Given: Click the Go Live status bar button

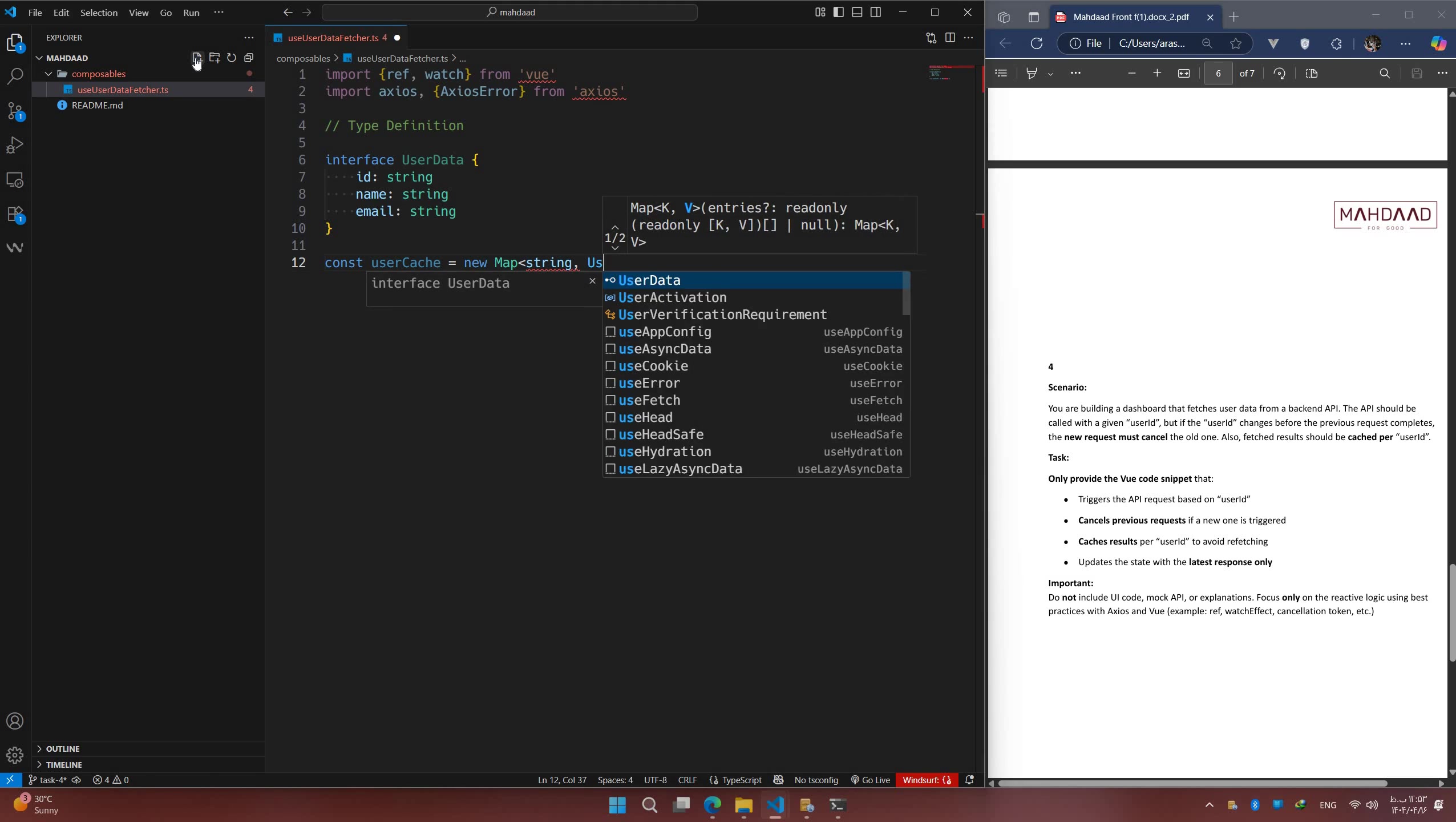Looking at the screenshot, I should tap(870, 780).
